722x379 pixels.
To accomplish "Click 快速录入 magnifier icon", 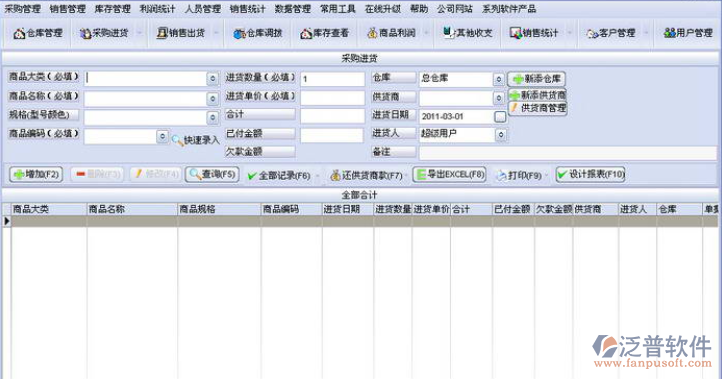I will pos(177,140).
